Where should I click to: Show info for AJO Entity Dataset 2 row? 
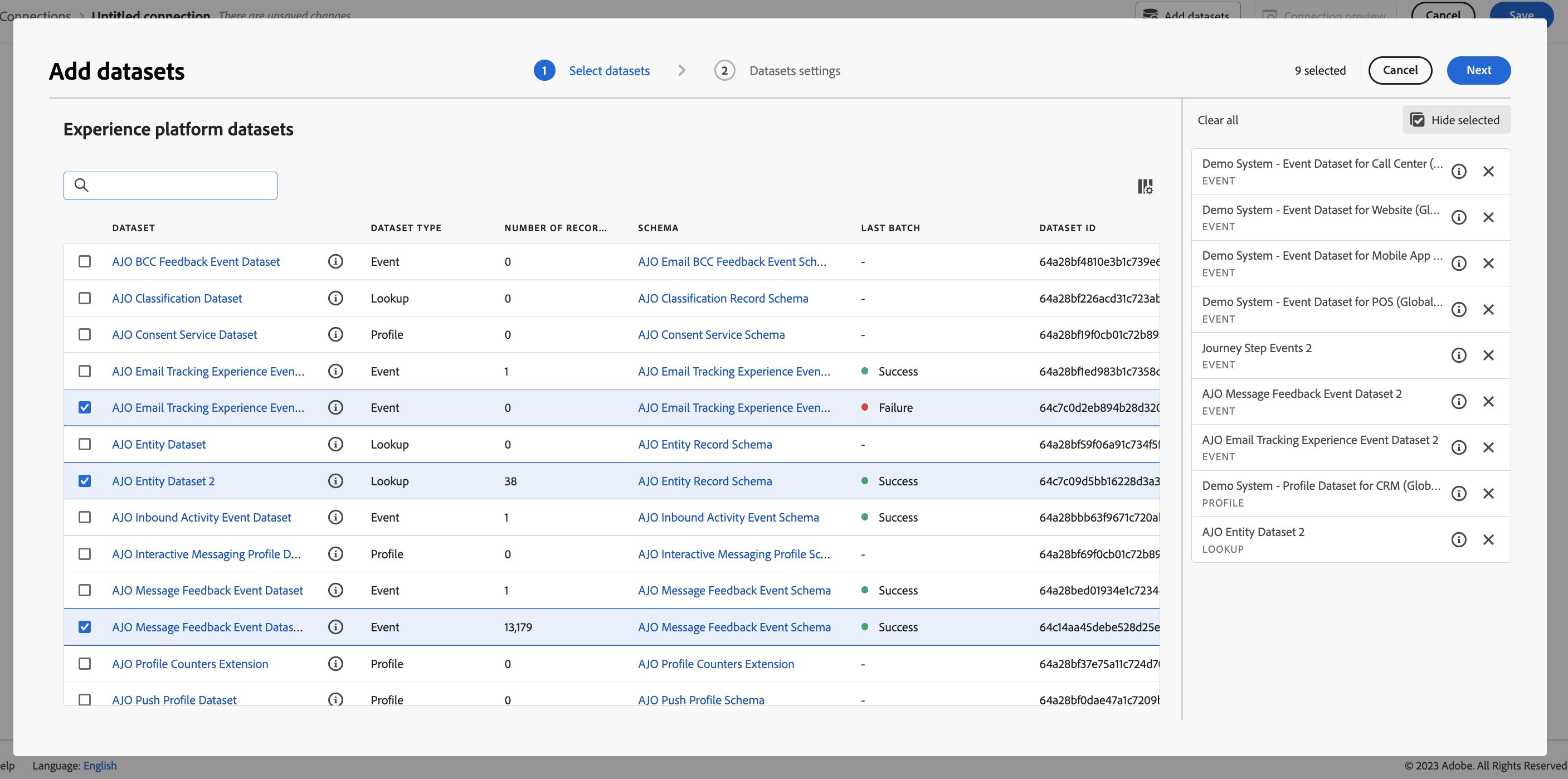point(335,481)
